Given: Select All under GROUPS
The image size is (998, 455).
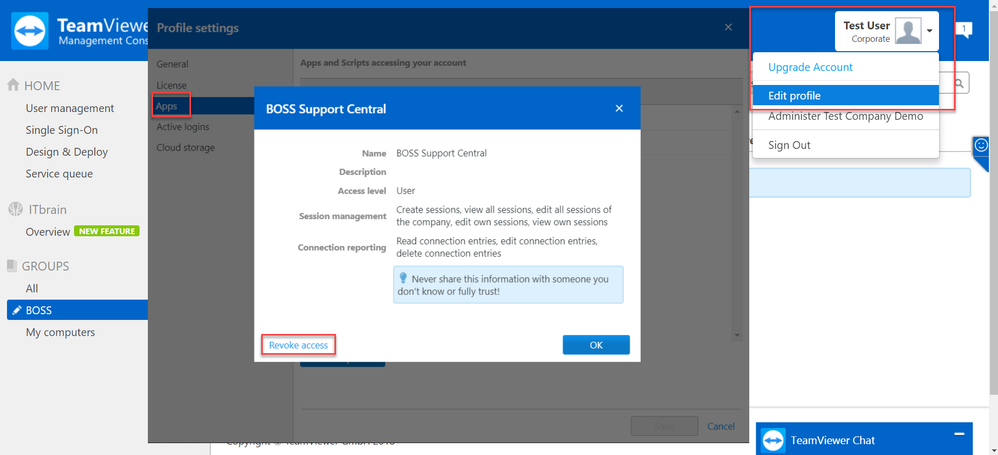Looking at the screenshot, I should point(32,288).
